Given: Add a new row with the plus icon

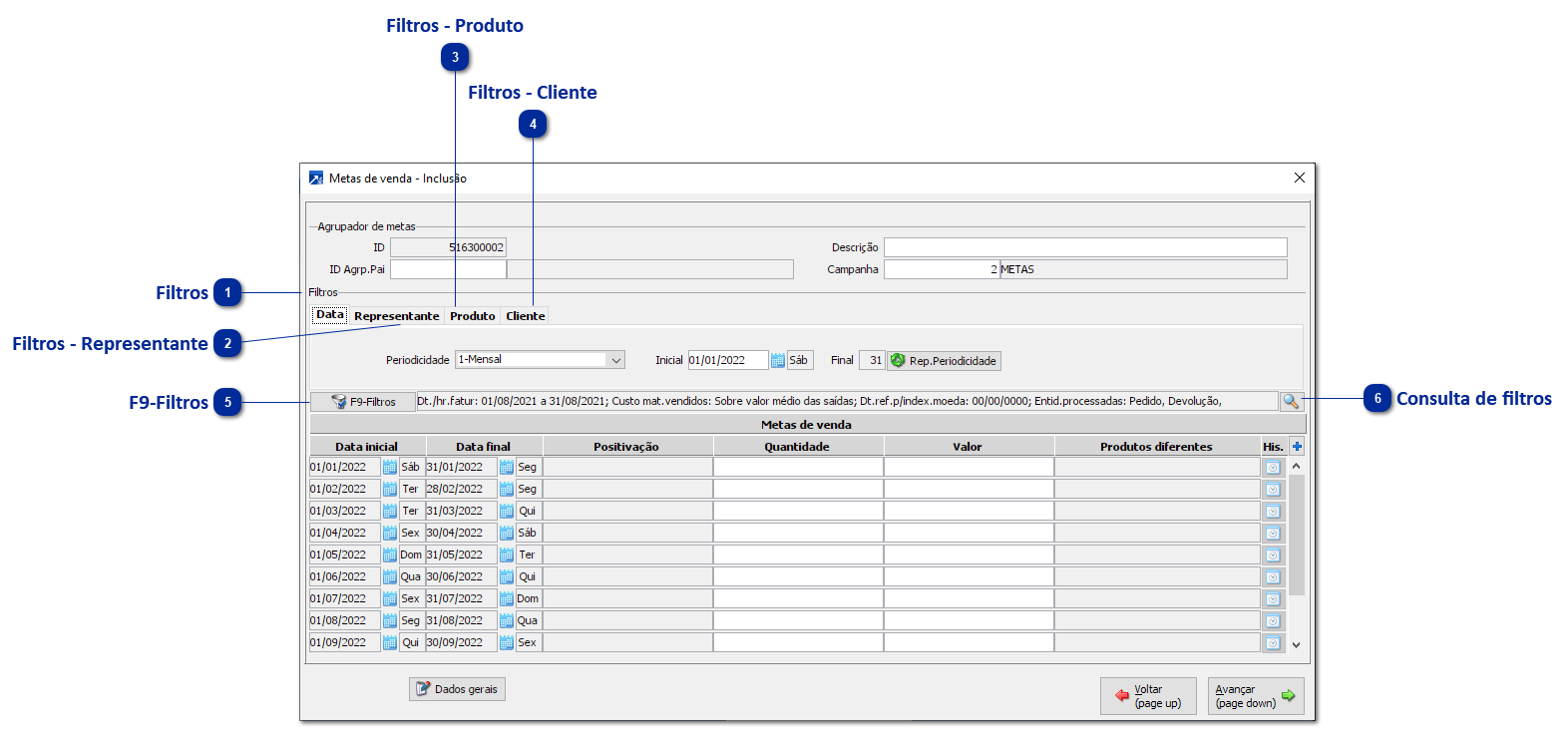Looking at the screenshot, I should [x=1297, y=447].
